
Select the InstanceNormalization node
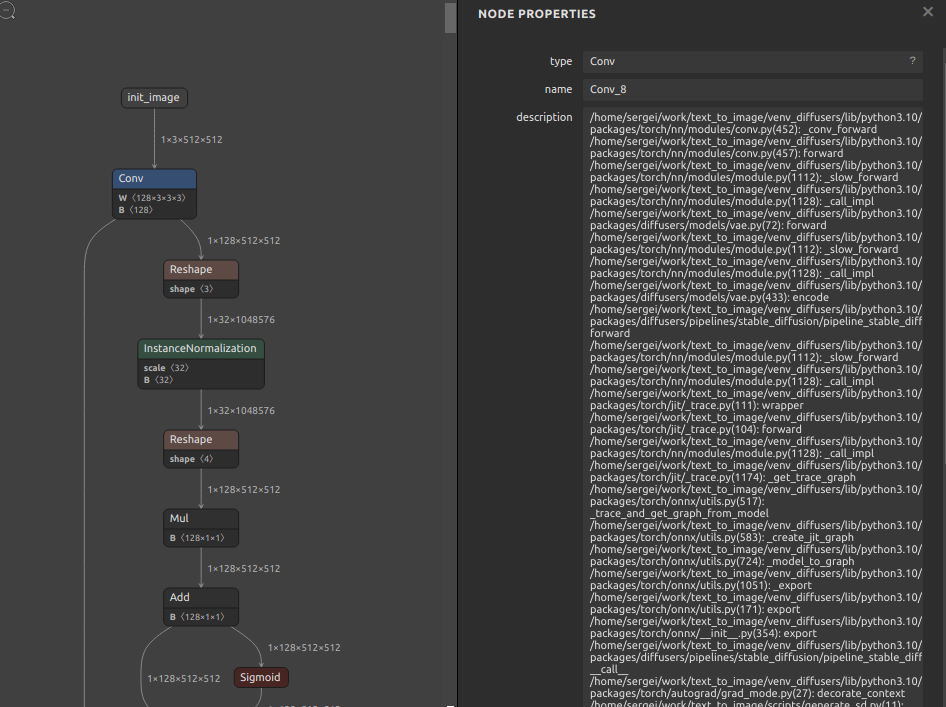[x=201, y=364]
